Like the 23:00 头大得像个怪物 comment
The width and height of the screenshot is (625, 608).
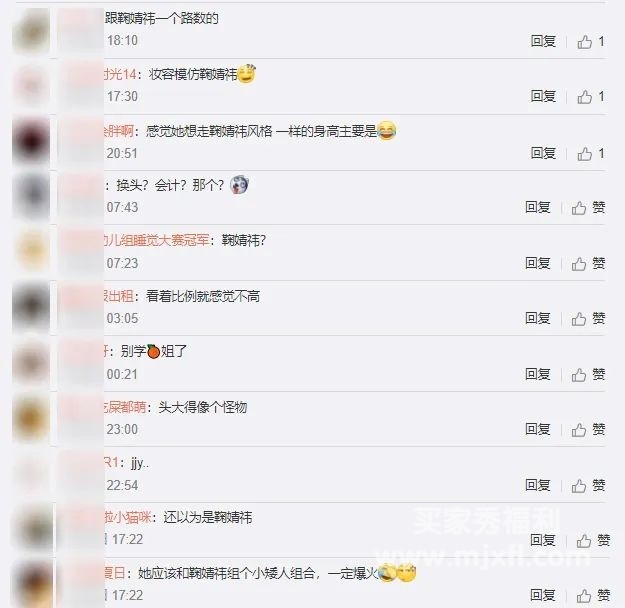tap(588, 430)
